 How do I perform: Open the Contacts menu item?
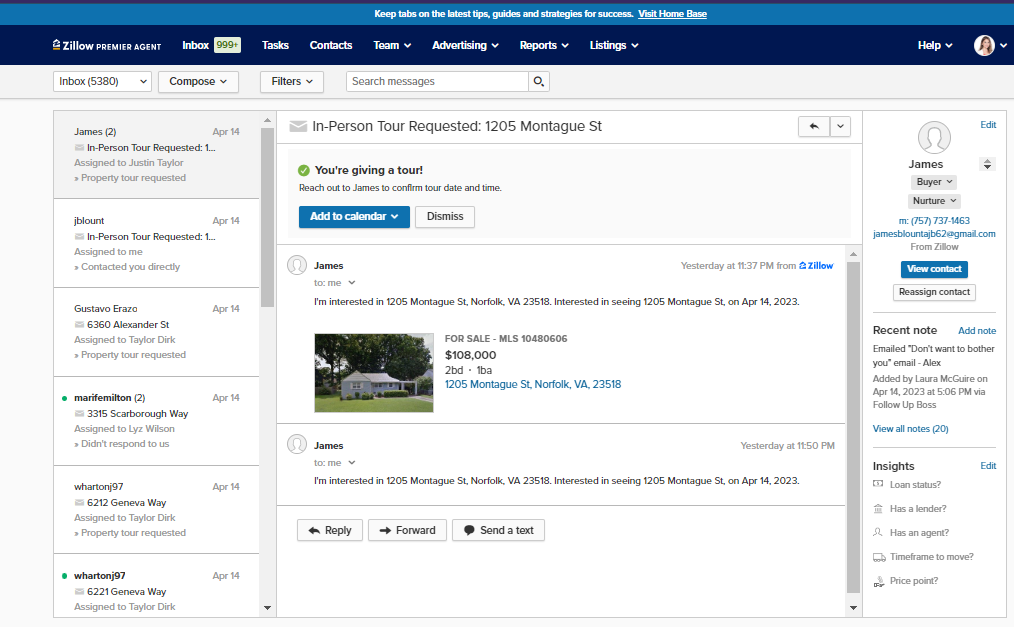pos(330,45)
